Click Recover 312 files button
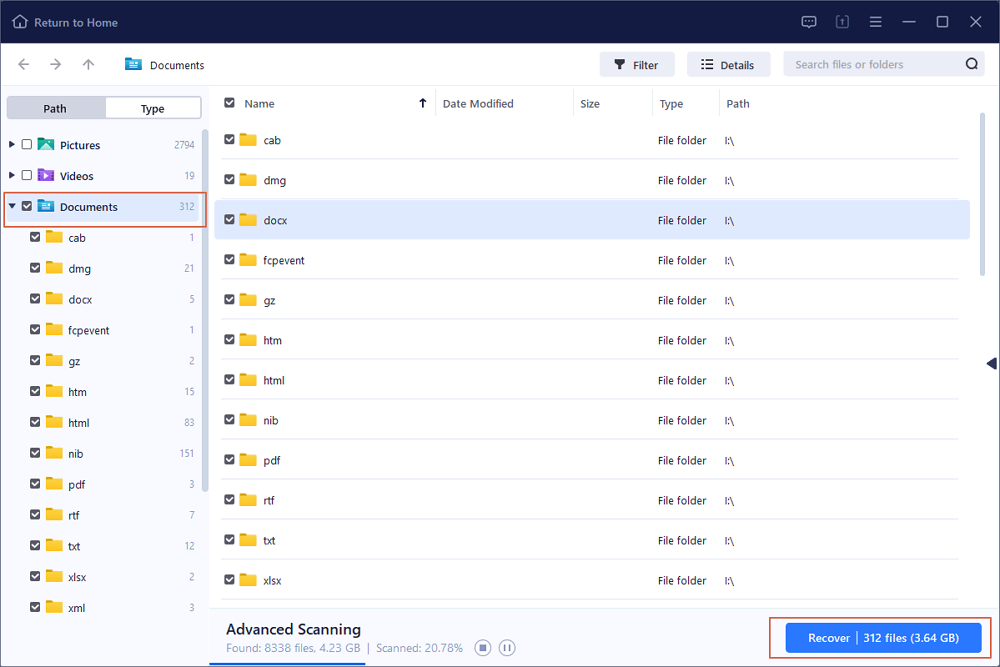Screen dimensions: 1000x667 883,638
